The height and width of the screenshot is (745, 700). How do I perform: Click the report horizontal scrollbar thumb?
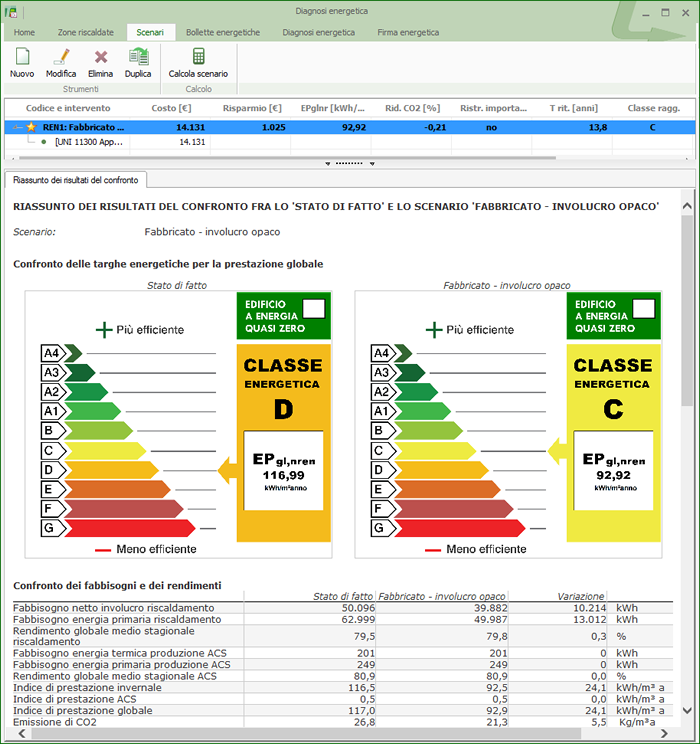pyautogui.click(x=306, y=733)
